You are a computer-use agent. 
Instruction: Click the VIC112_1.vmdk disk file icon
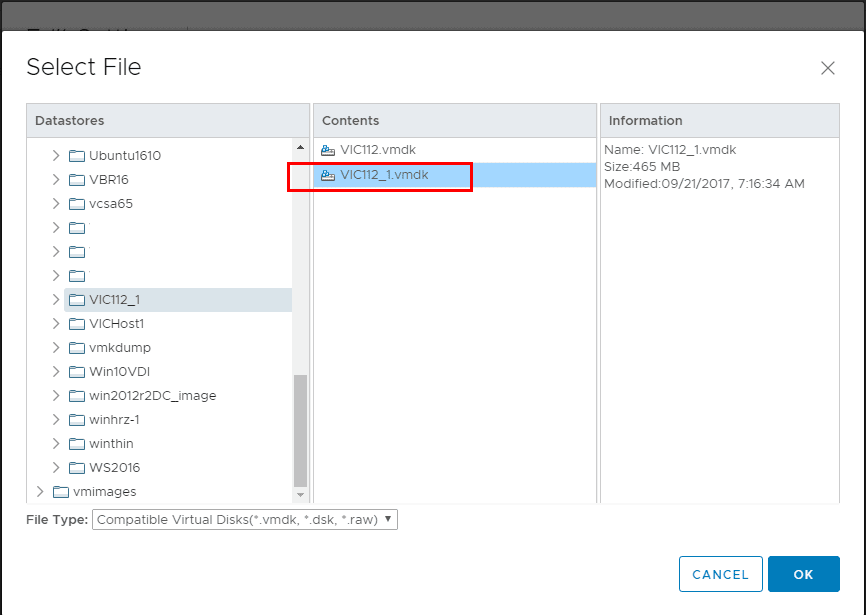pos(328,176)
